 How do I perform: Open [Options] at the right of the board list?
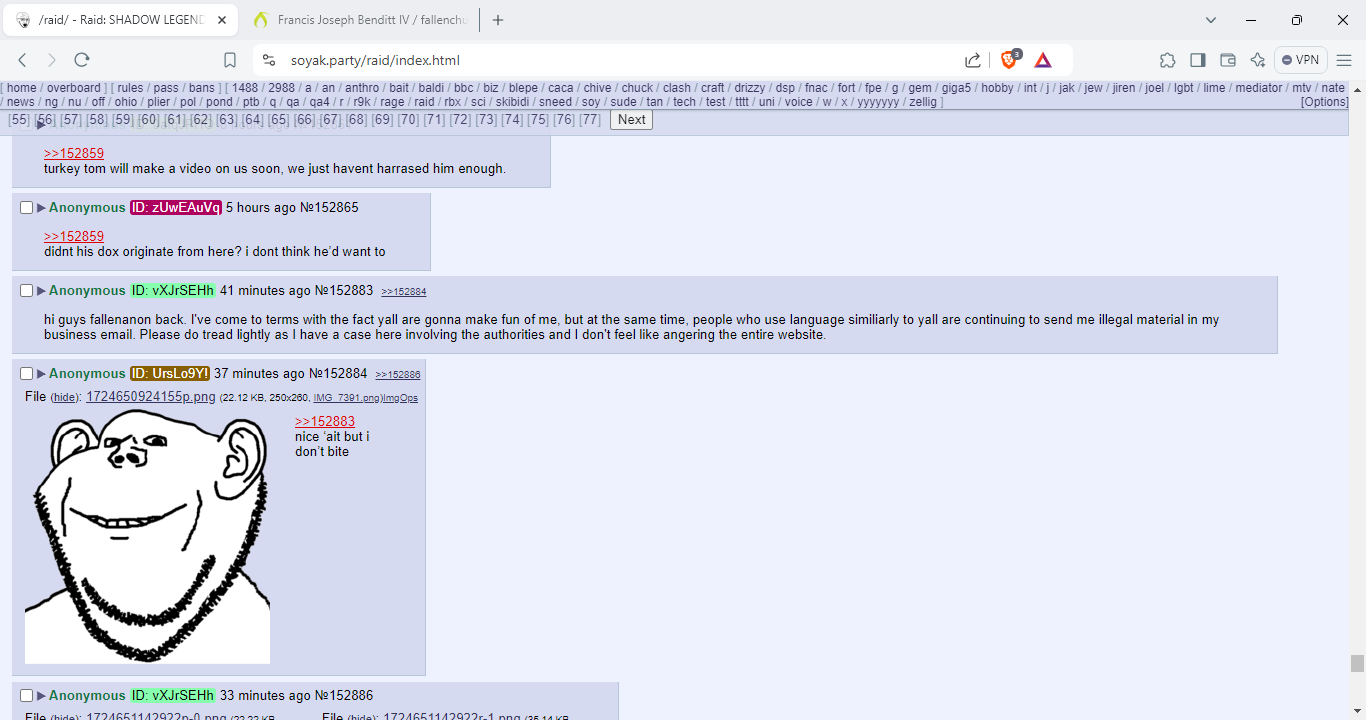click(1324, 102)
